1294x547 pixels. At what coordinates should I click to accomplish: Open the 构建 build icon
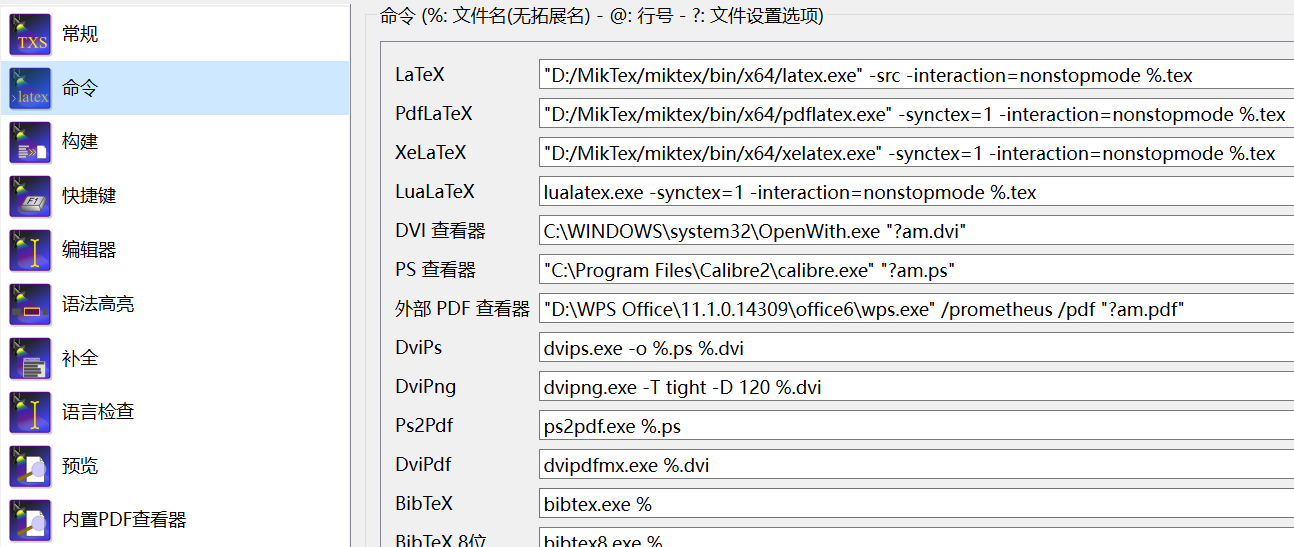coord(30,142)
